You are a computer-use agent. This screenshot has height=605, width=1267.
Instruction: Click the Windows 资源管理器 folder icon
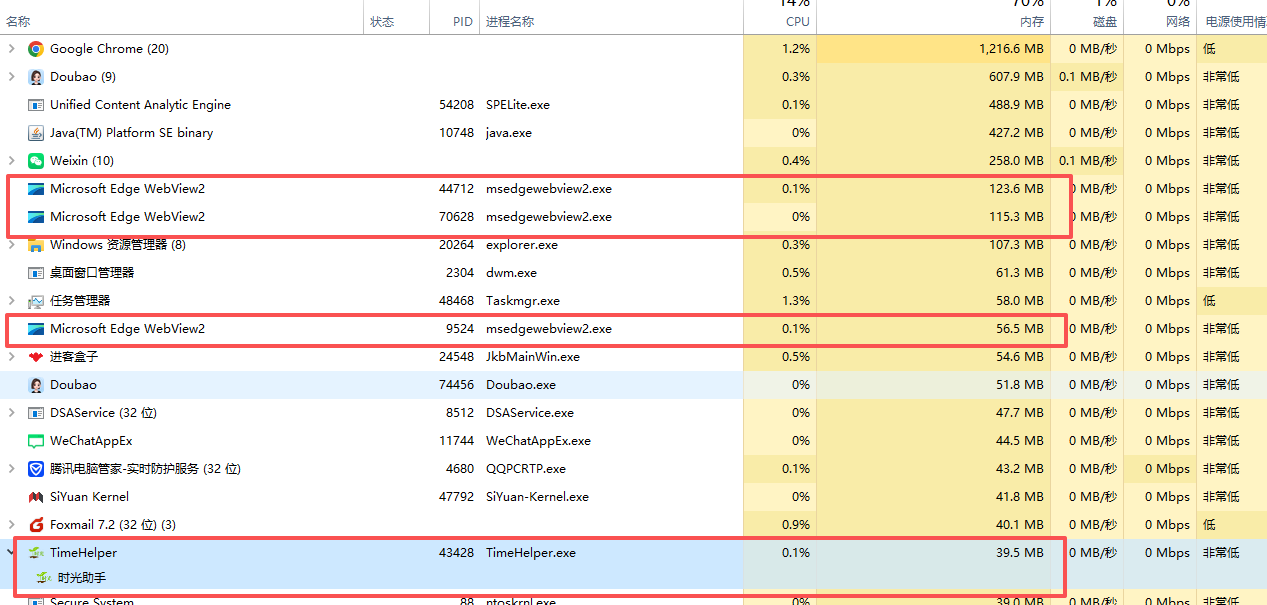click(x=36, y=245)
